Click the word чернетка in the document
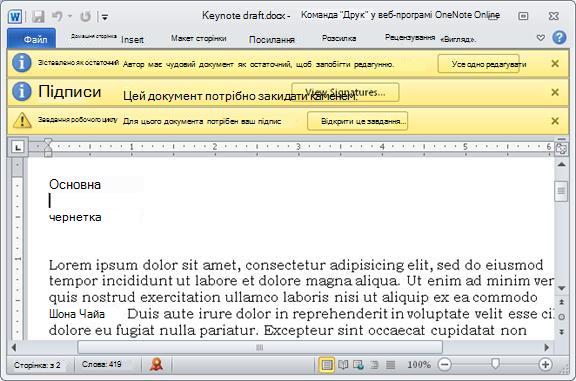Screen dimensions: 576x381 pyautogui.click(x=75, y=217)
